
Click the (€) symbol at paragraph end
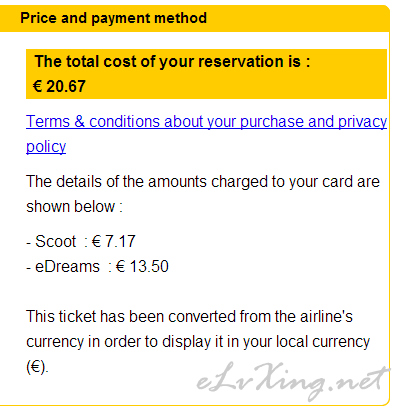click(37, 368)
